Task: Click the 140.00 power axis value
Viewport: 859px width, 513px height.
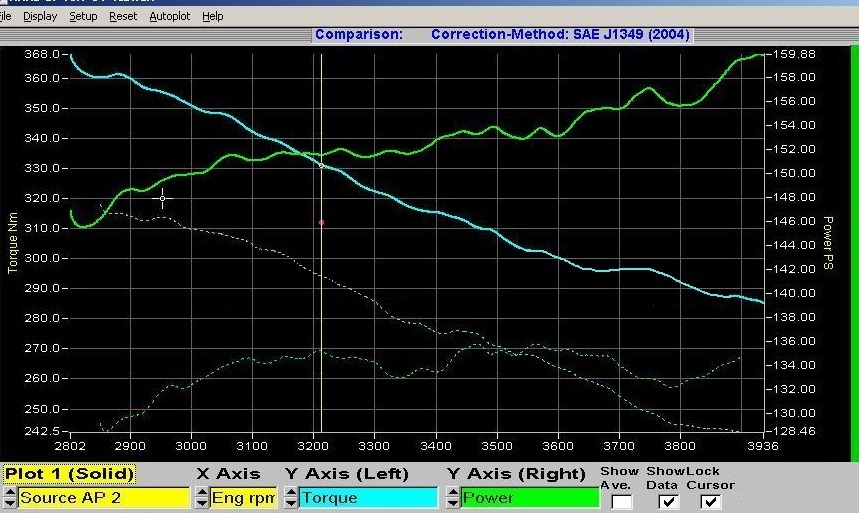Action: (x=794, y=293)
